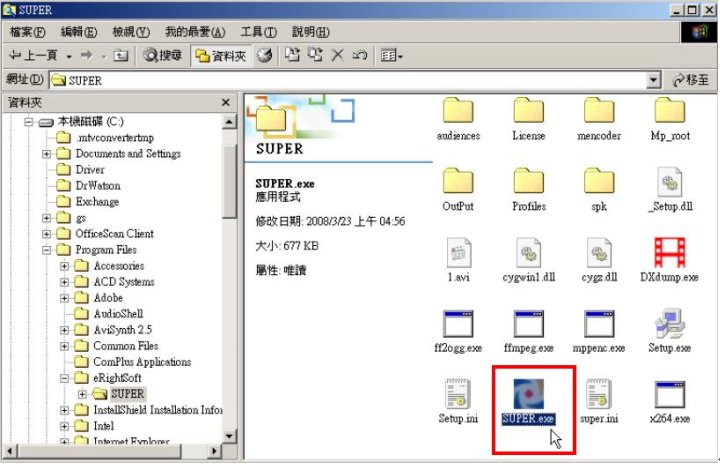This screenshot has width=720, height=464.
Task: Click the Forward arrow toolbar button
Action: point(86,56)
